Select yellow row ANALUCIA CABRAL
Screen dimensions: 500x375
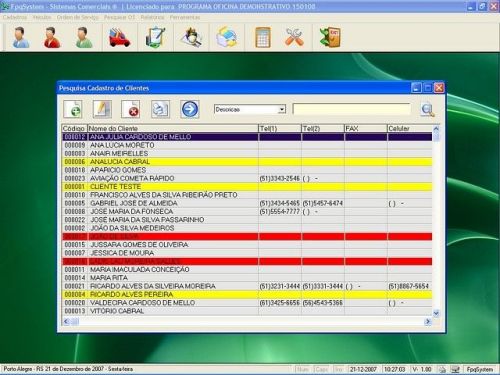[247, 162]
